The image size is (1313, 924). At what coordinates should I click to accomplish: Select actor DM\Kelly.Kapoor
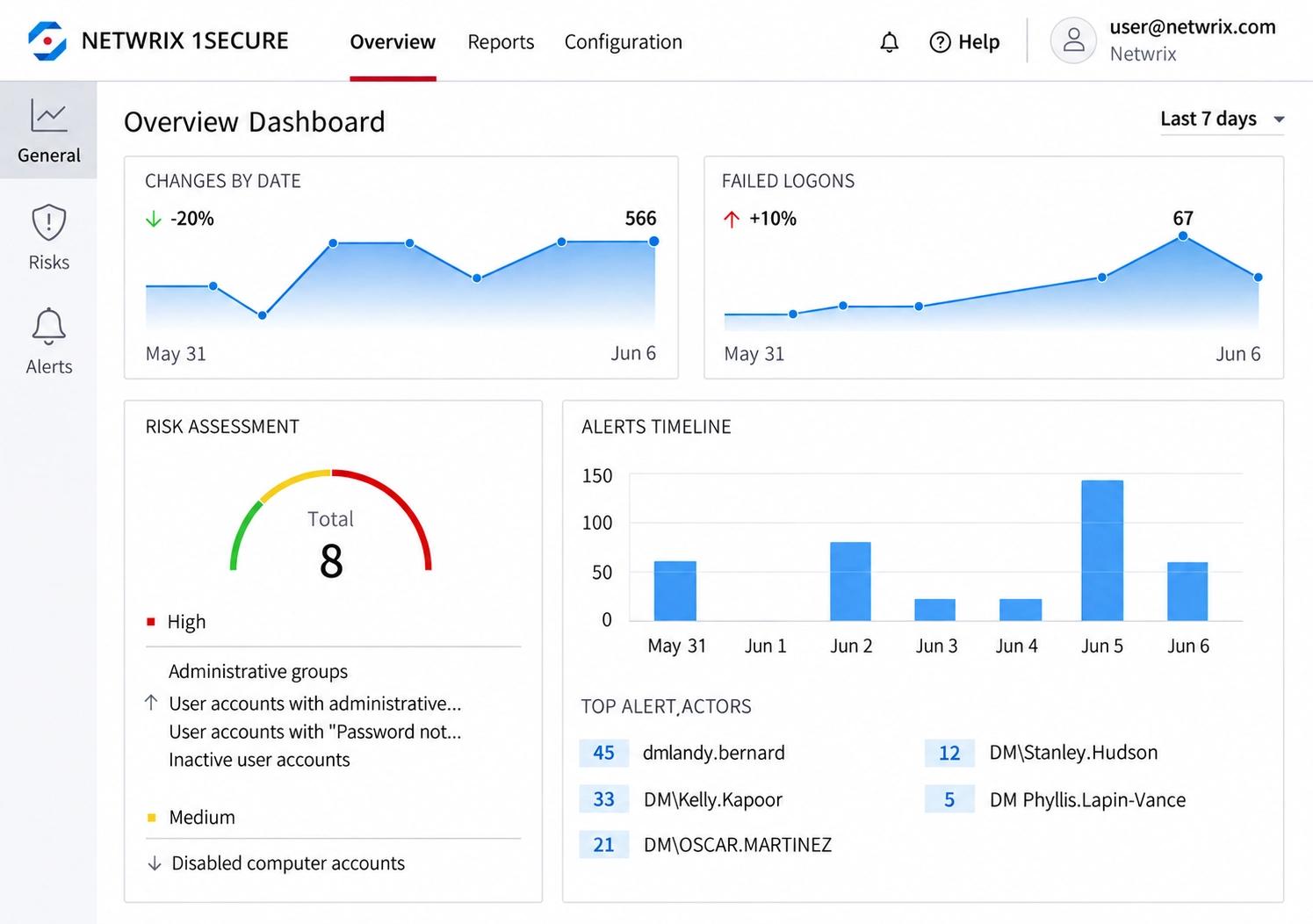(x=713, y=799)
